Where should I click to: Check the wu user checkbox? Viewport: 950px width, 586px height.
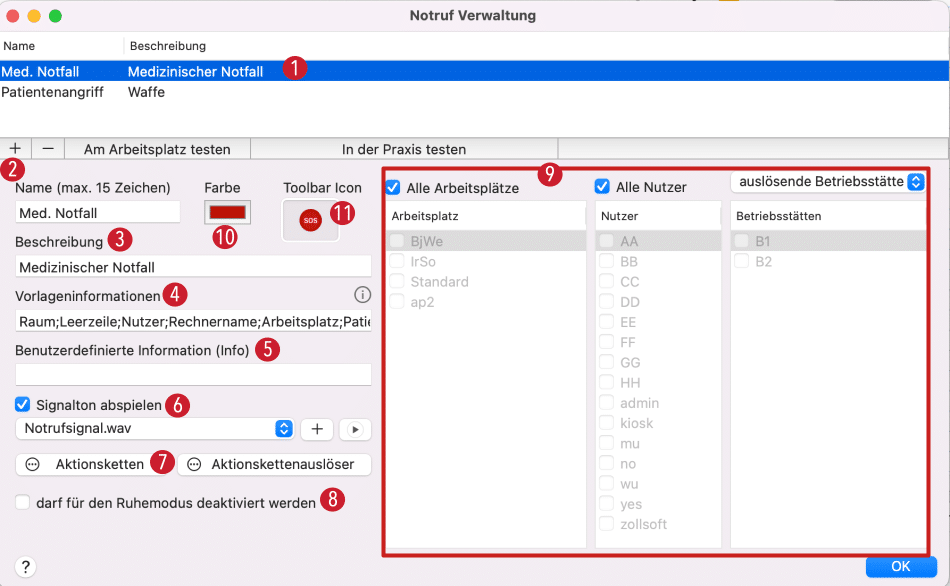(606, 484)
